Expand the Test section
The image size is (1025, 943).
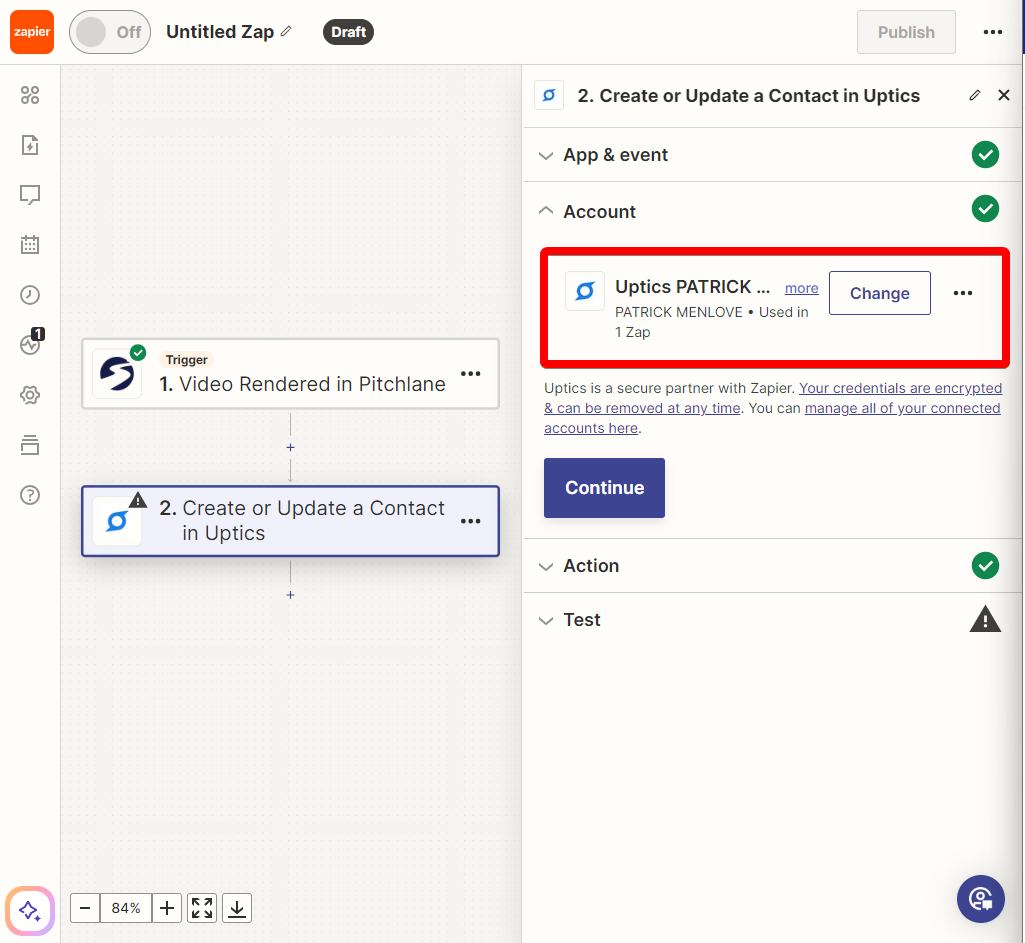click(773, 620)
